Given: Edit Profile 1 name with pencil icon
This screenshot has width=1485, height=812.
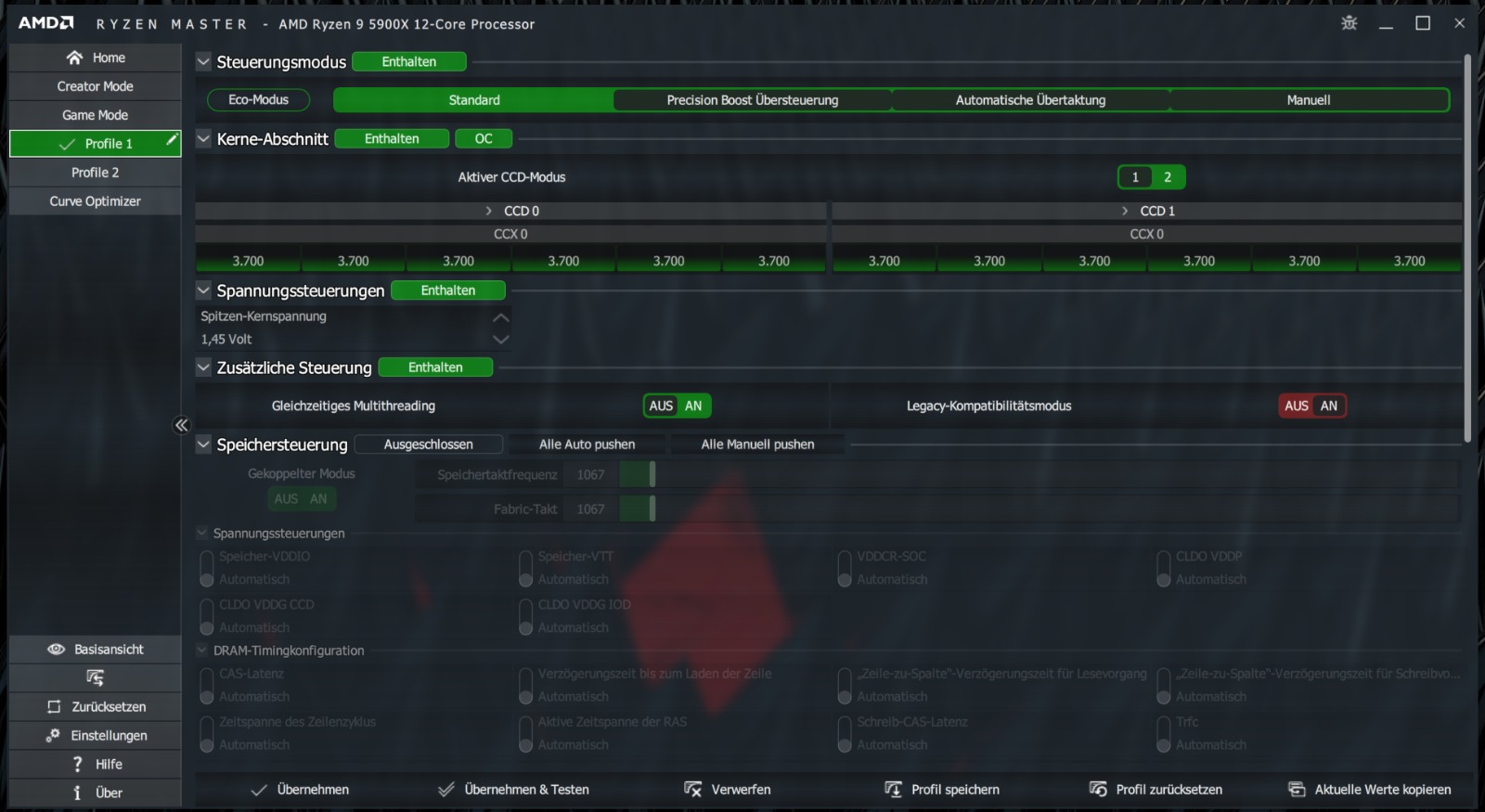Looking at the screenshot, I should point(172,139).
